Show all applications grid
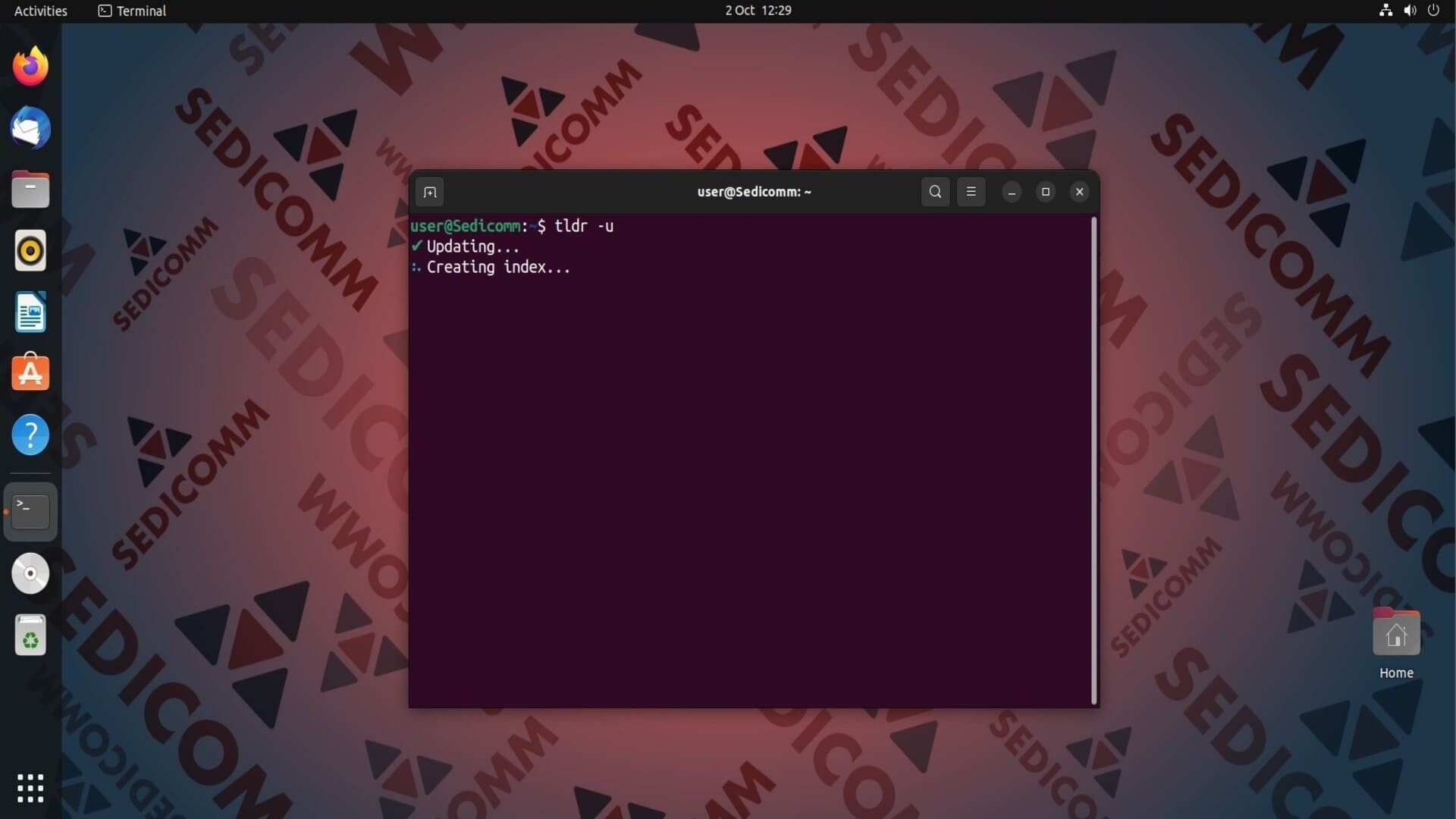1456x819 pixels. pyautogui.click(x=30, y=788)
